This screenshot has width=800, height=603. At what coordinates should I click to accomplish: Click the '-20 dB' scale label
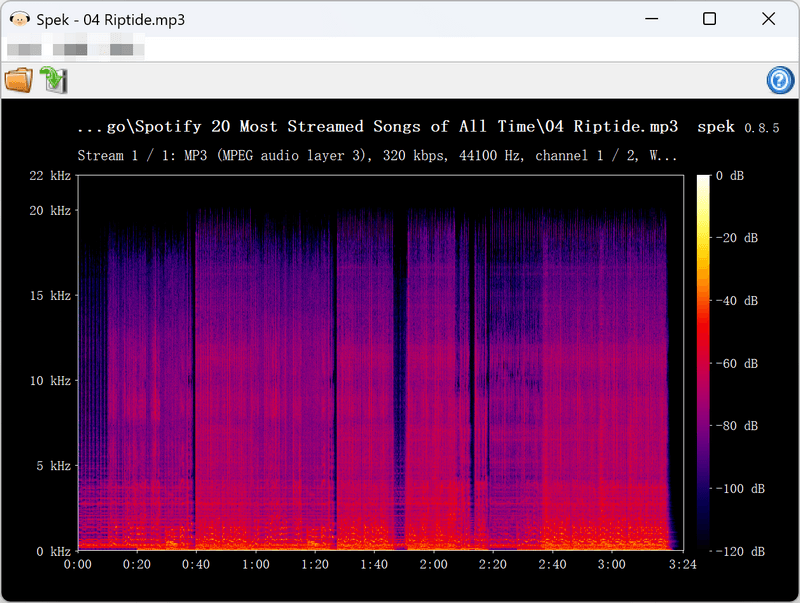(x=737, y=238)
